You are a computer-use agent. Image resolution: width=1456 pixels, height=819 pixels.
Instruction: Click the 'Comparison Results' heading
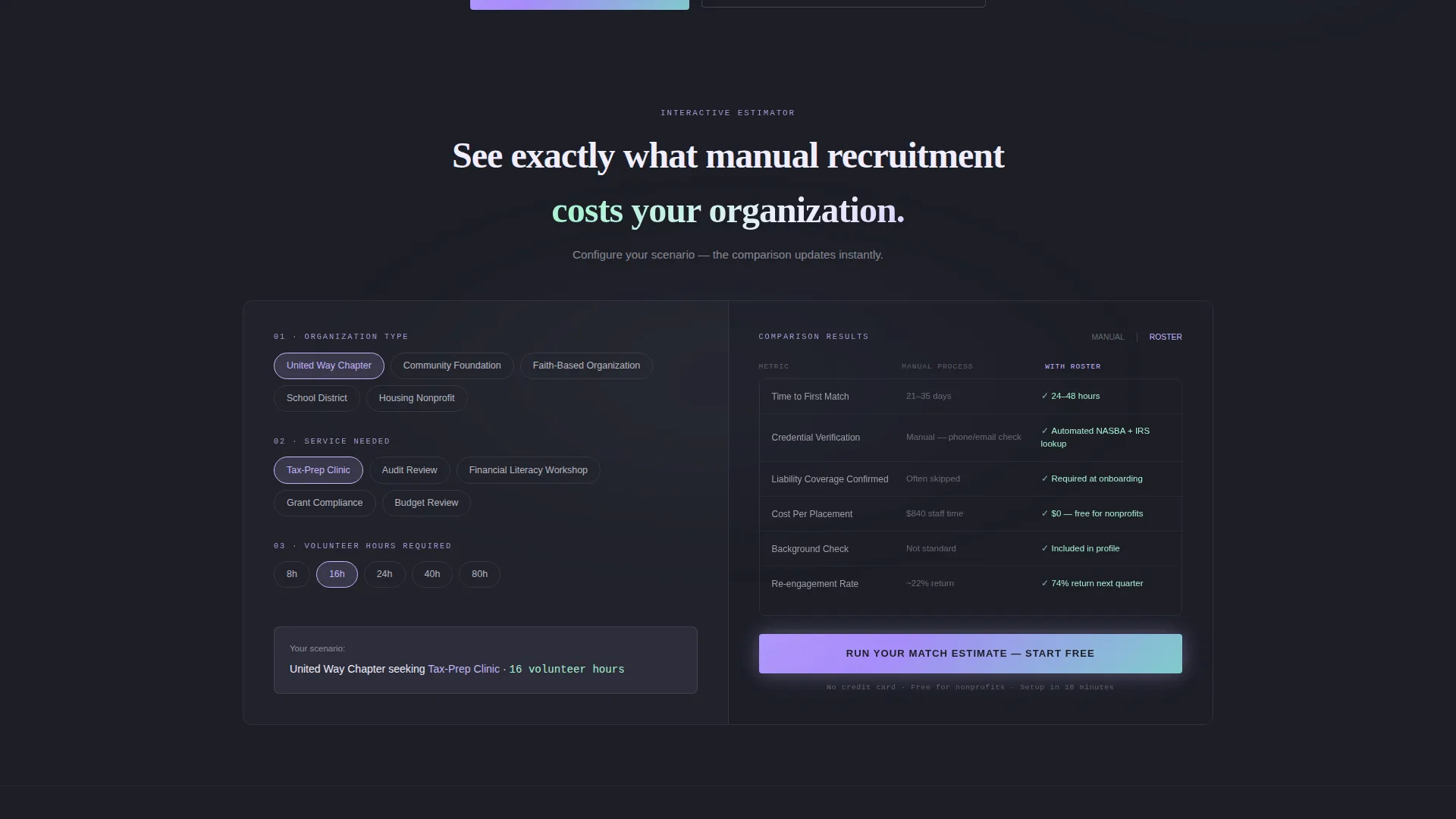(814, 337)
